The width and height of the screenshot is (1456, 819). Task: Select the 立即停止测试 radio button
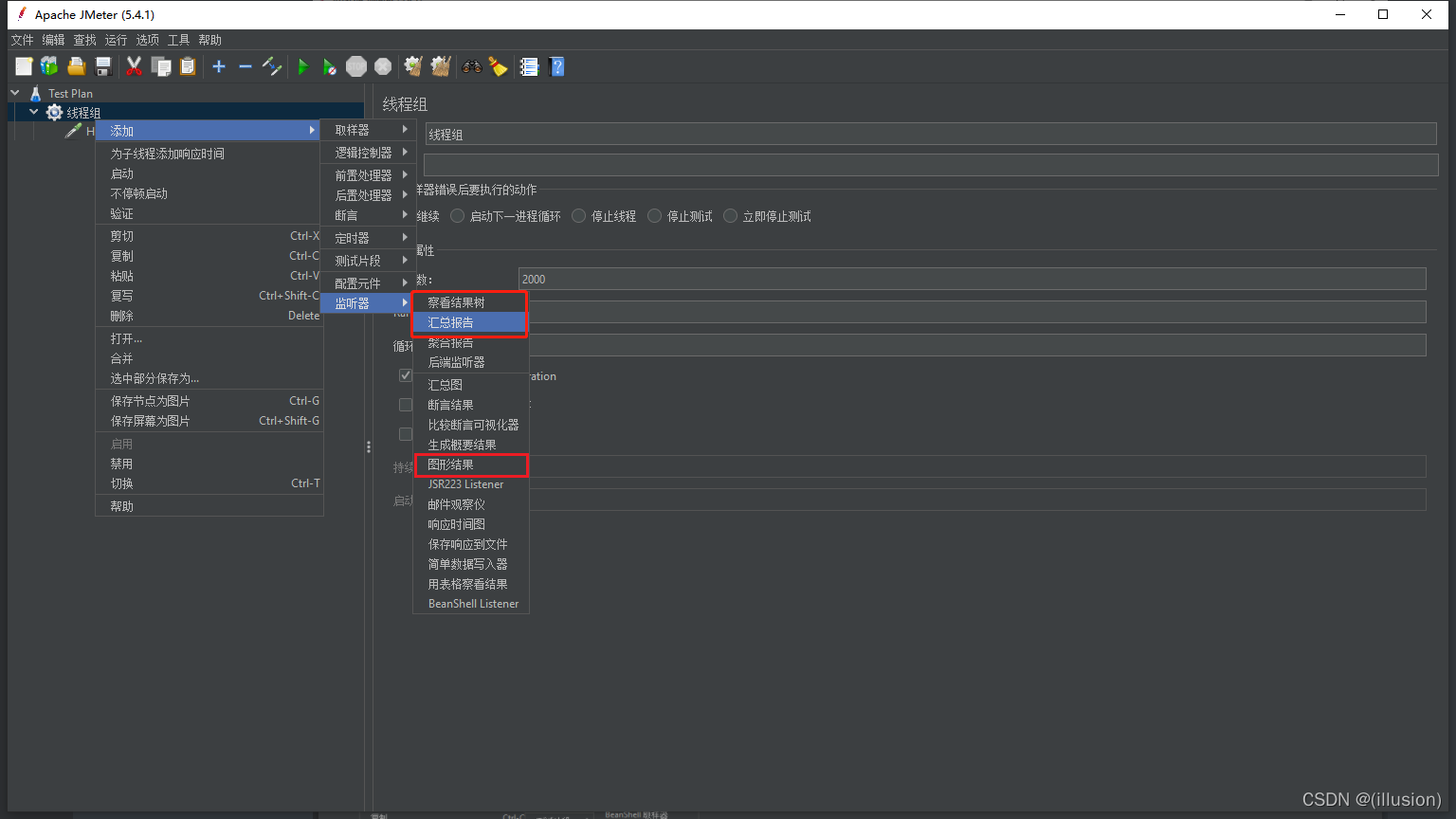click(731, 216)
